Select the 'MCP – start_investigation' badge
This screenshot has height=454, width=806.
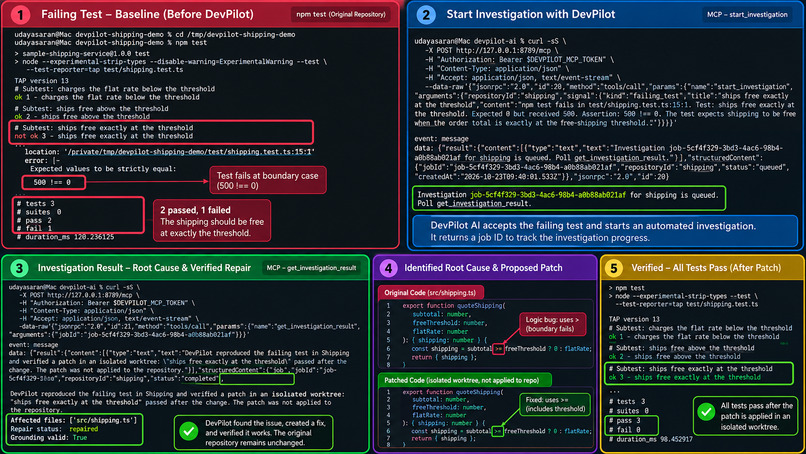[747, 14]
